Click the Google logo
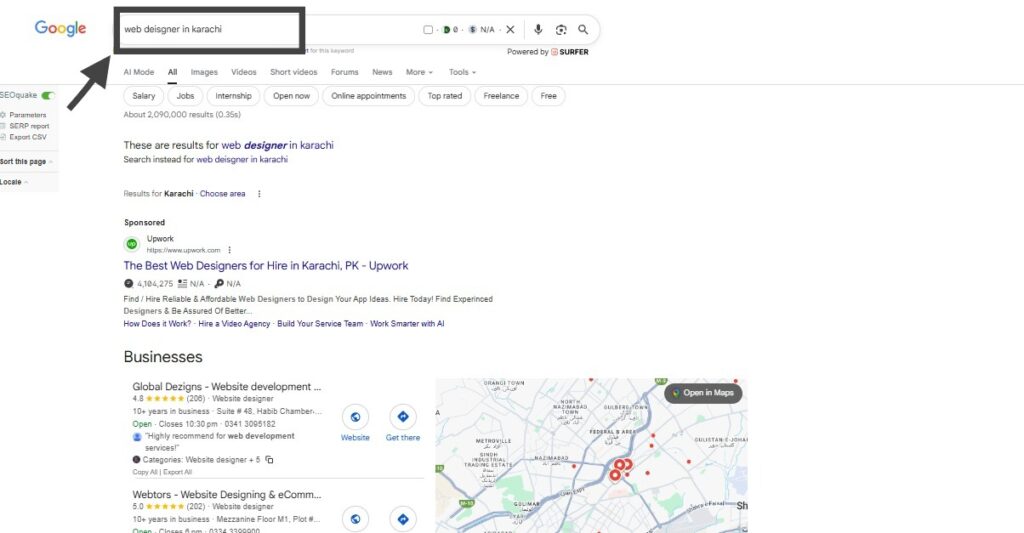 [x=60, y=28]
